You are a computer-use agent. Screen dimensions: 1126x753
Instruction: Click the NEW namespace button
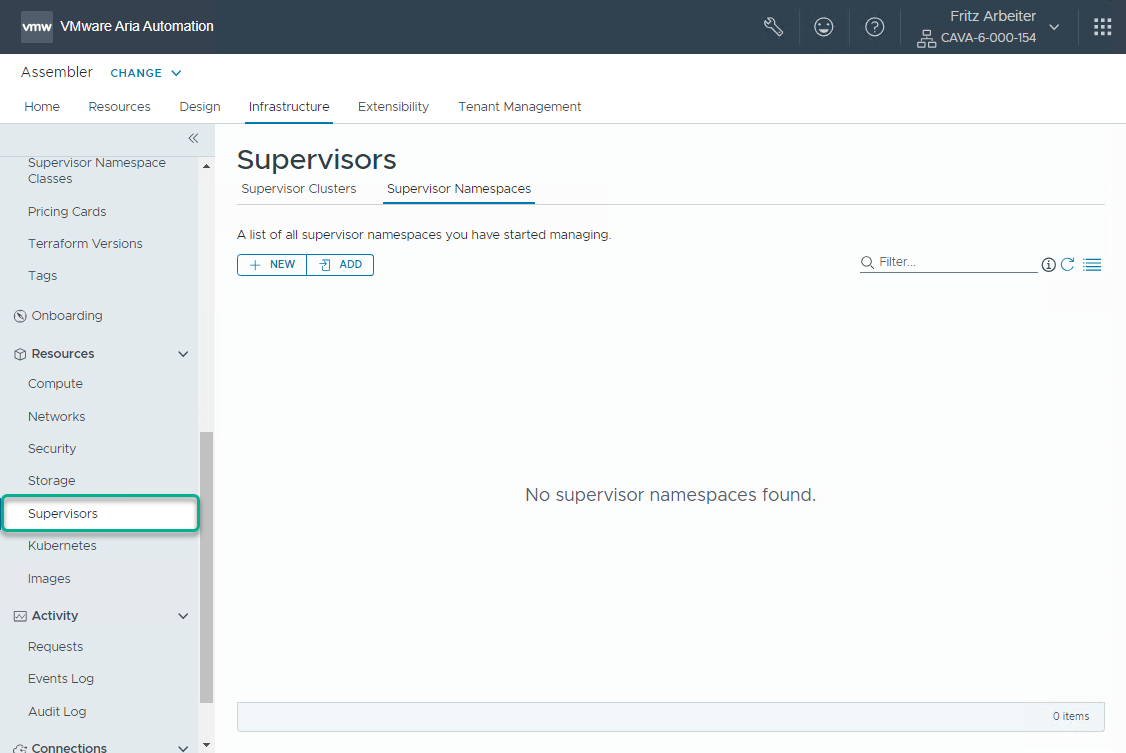point(272,265)
